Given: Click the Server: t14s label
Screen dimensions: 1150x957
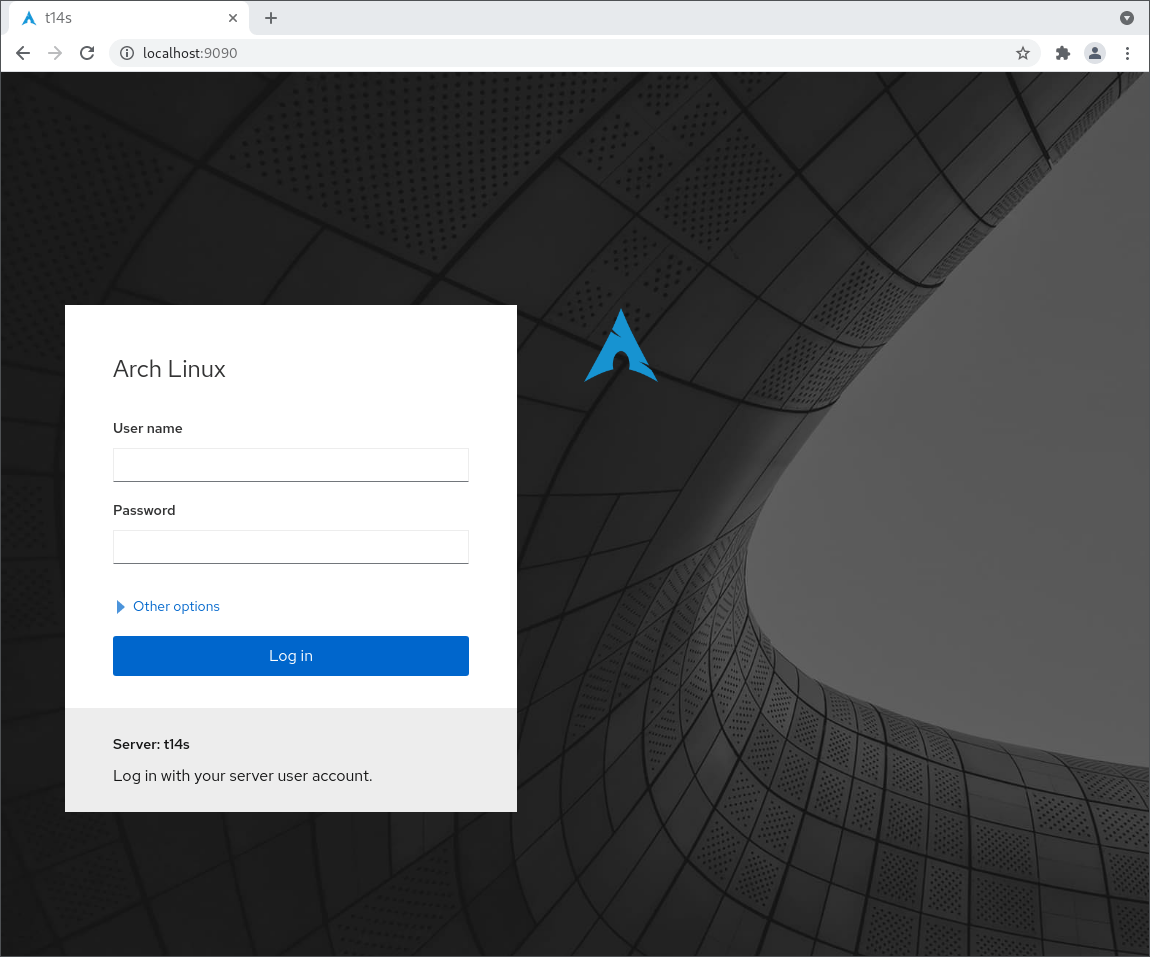Looking at the screenshot, I should coord(151,744).
